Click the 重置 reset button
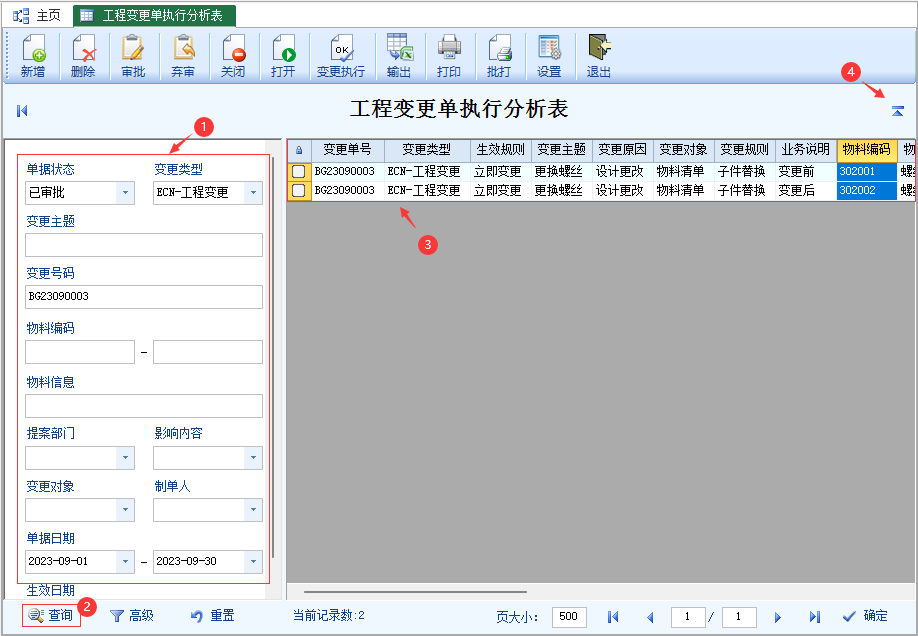Screen dimensions: 918x636 213,616
